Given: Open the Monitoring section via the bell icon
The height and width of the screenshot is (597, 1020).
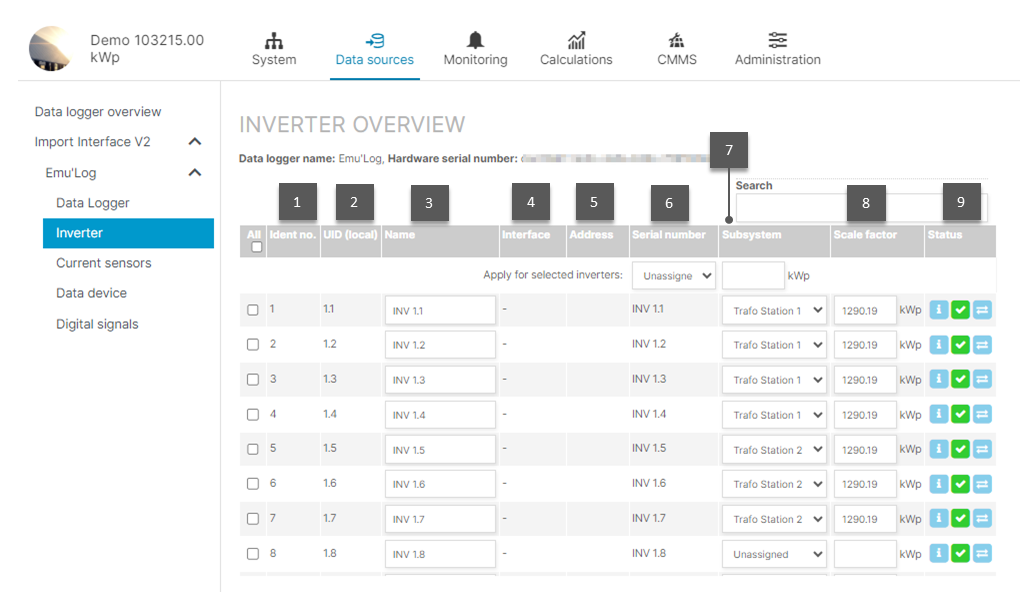Looking at the screenshot, I should (474, 42).
